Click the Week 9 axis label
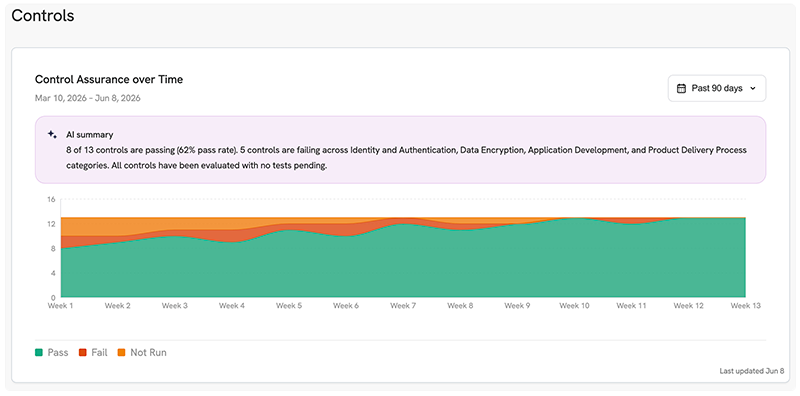The width and height of the screenshot is (800, 396). click(x=518, y=306)
